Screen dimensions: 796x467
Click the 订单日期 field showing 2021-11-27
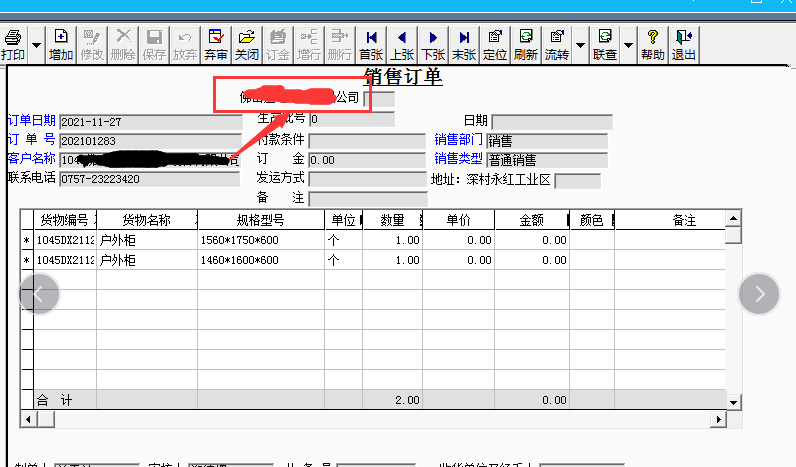[151, 122]
